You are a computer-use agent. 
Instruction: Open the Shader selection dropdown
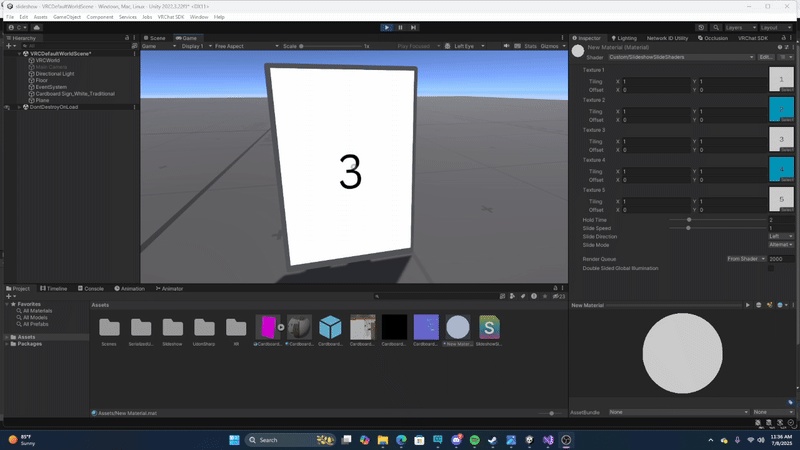coord(681,57)
